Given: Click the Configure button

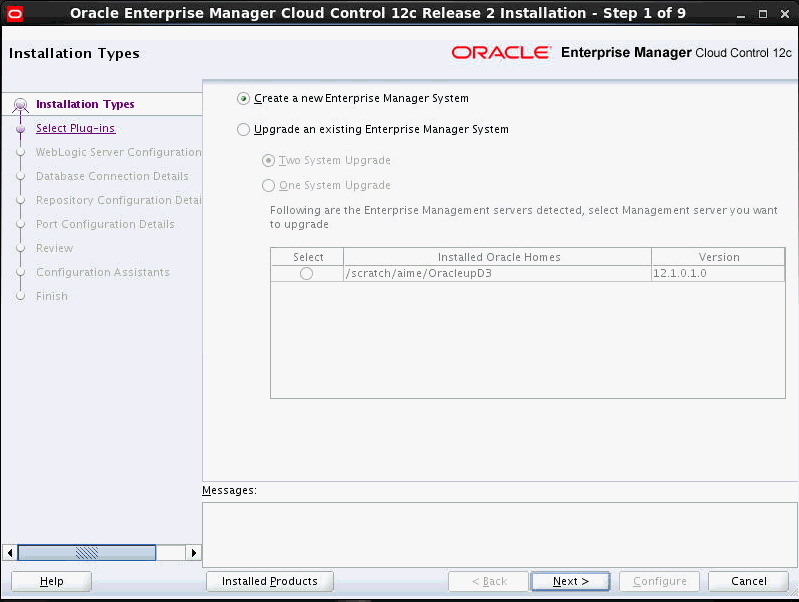Looking at the screenshot, I should coord(659,581).
